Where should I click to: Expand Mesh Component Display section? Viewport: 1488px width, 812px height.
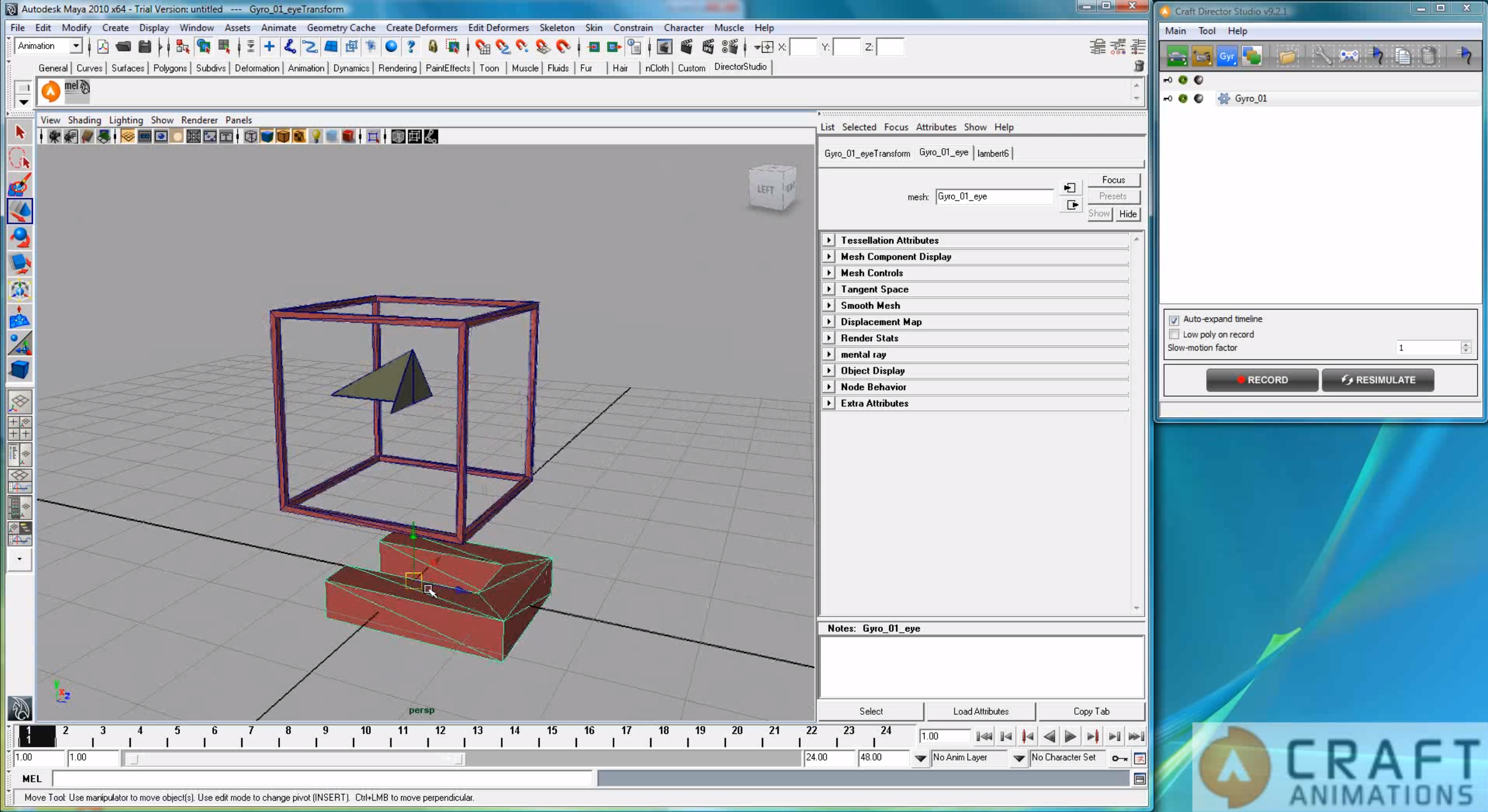tap(828, 256)
